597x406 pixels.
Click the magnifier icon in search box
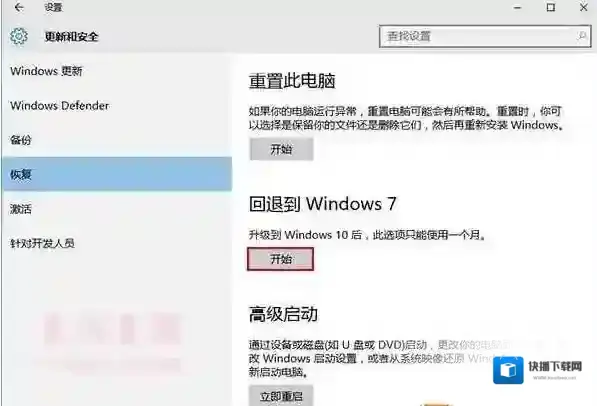point(581,36)
